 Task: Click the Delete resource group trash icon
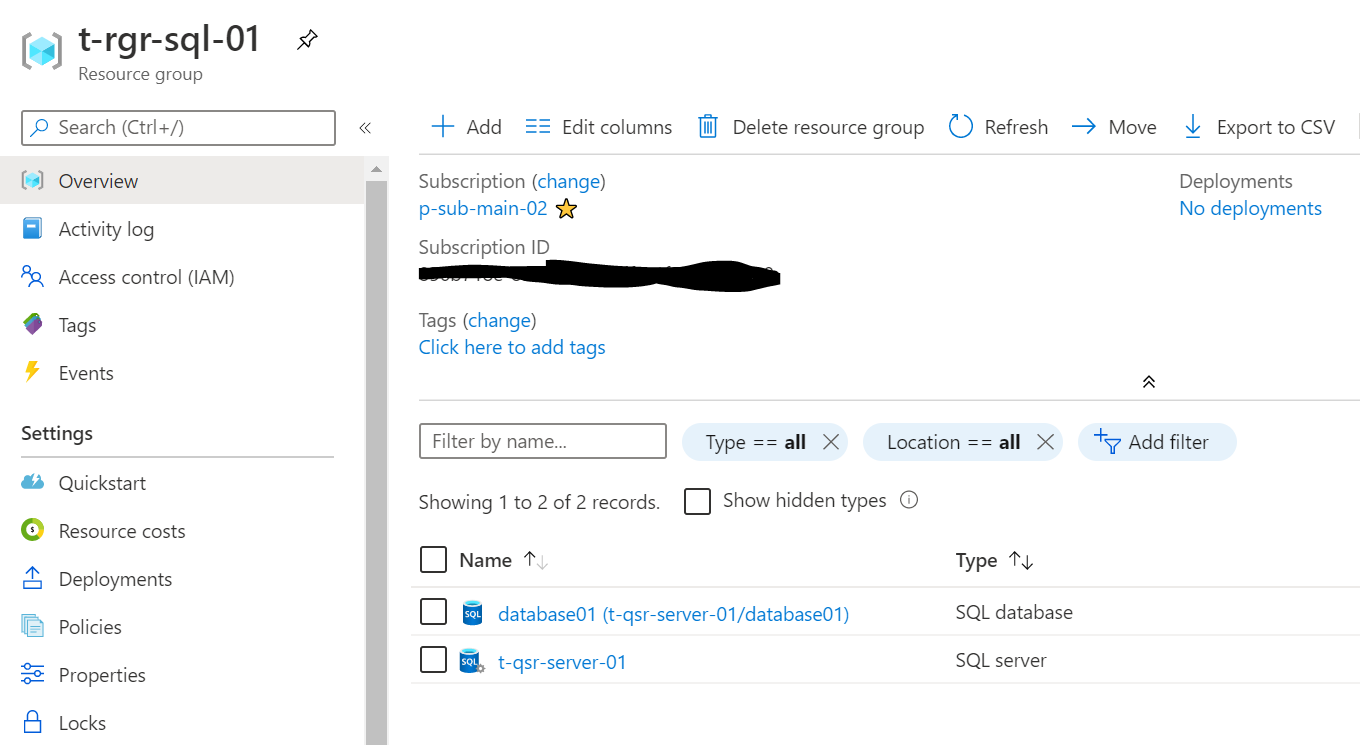click(708, 127)
